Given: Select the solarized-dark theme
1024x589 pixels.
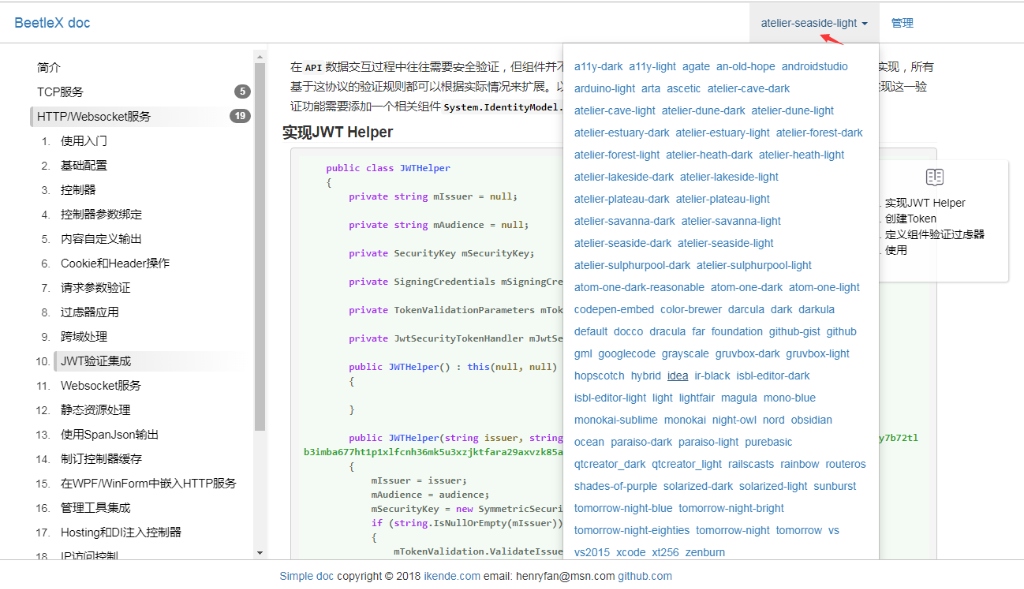Looking at the screenshot, I should 698,486.
